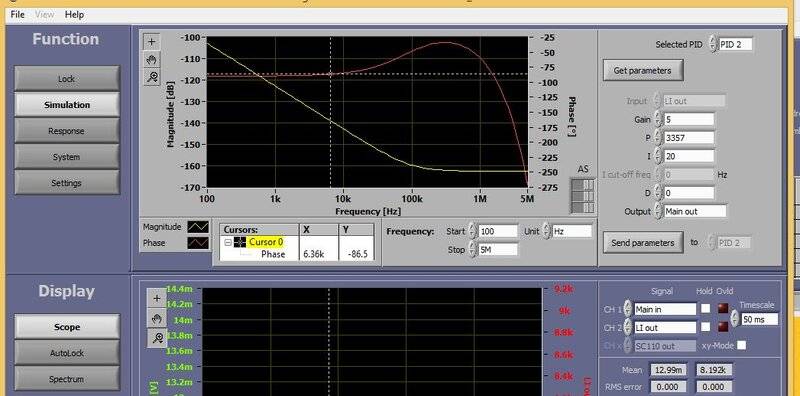Viewport: 800px width, 396px height.
Task: Open the Help menu
Action: click(x=74, y=14)
